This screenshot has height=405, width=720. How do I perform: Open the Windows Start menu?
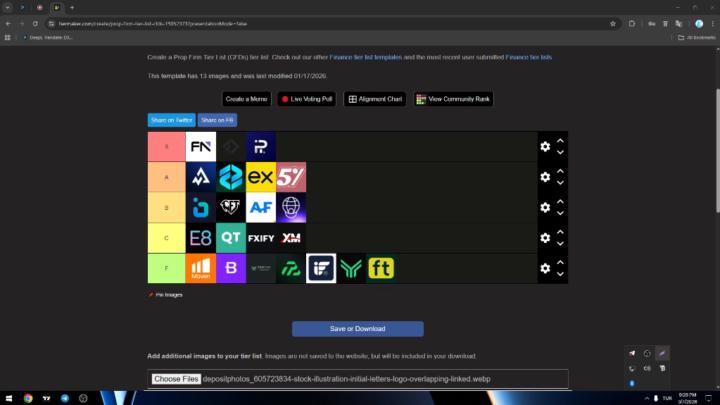click(9, 398)
